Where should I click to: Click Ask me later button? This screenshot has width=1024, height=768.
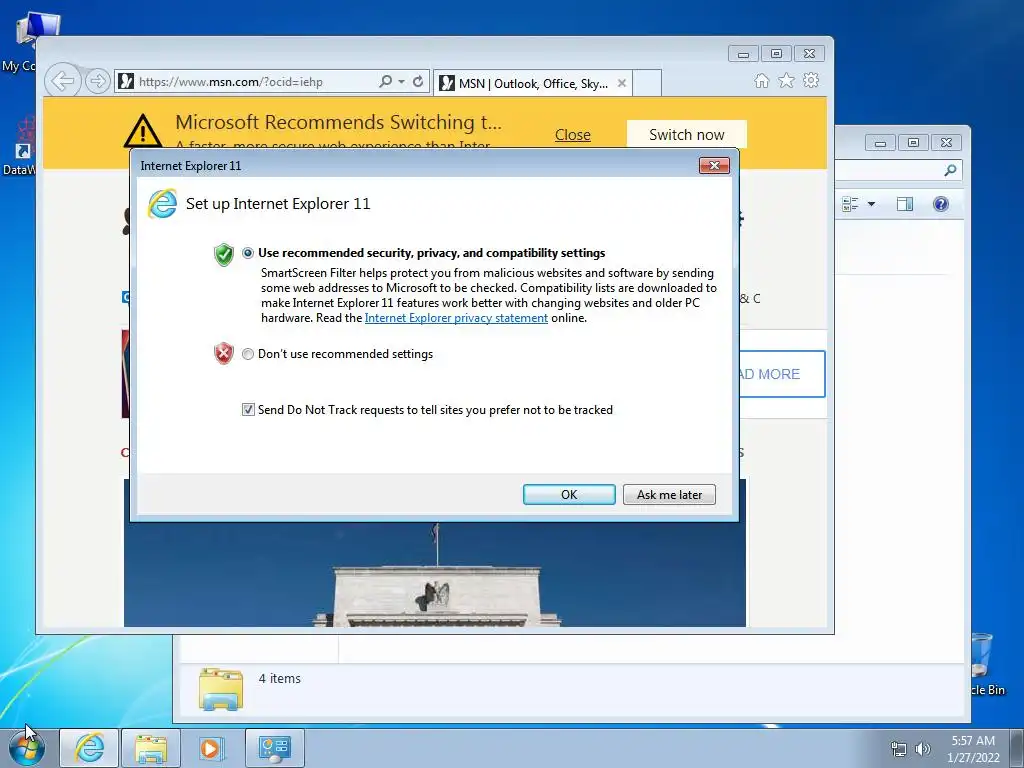point(669,494)
